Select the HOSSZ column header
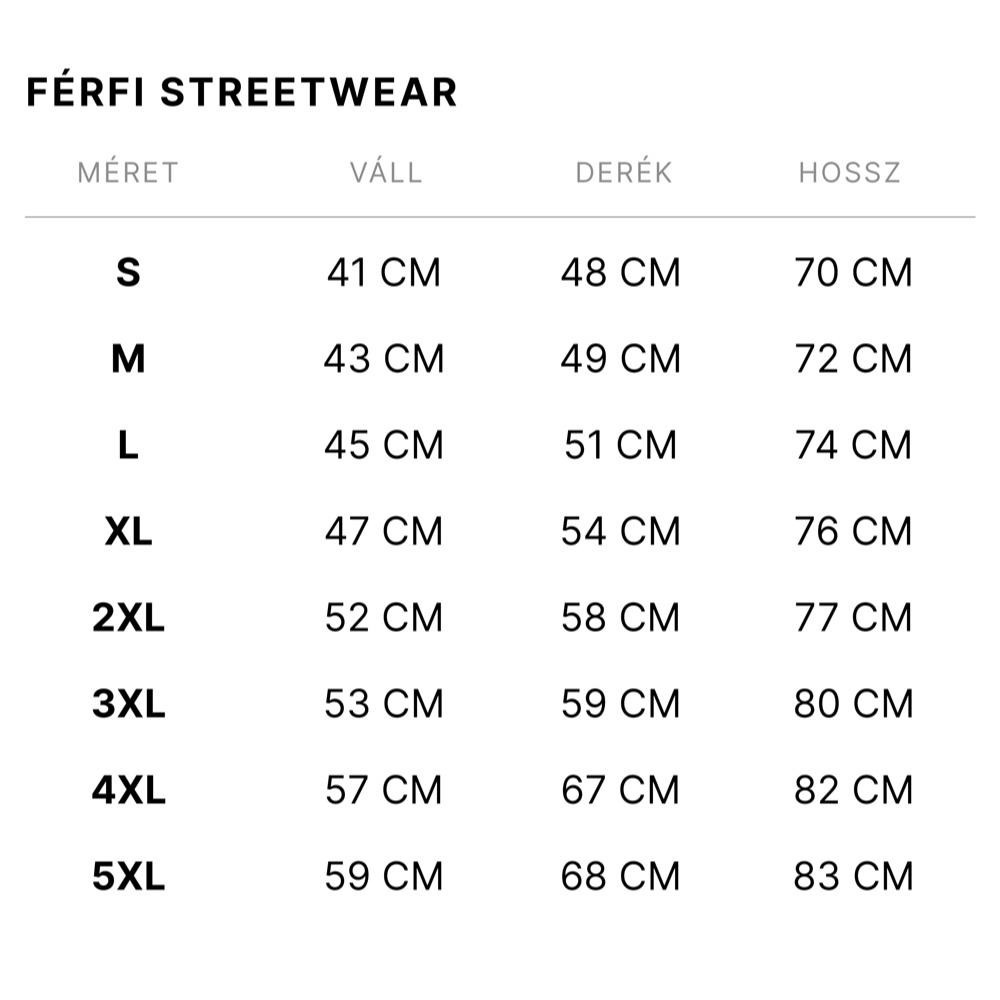The width and height of the screenshot is (1000, 1000). coord(849,173)
